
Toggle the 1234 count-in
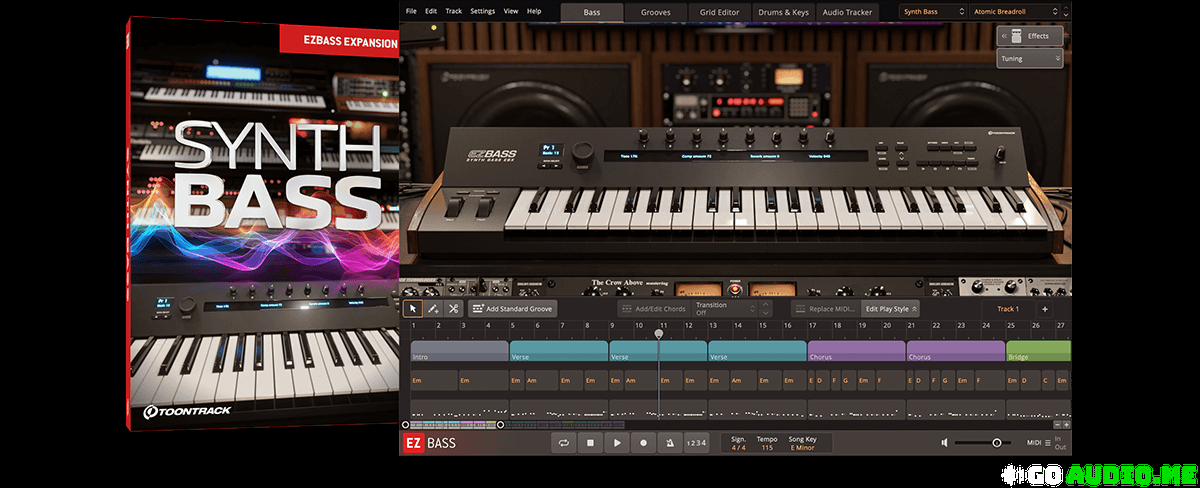point(696,443)
